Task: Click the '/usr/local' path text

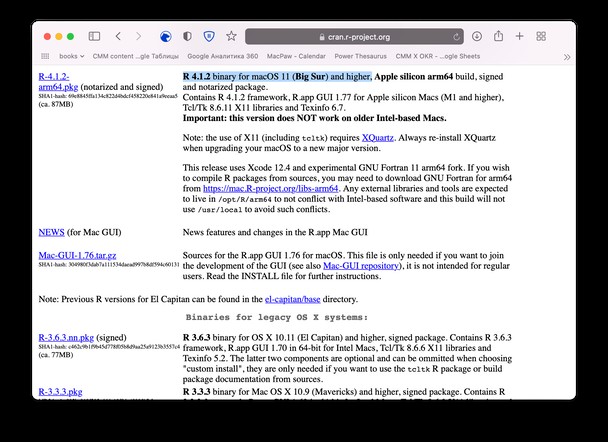Action: coord(220,210)
